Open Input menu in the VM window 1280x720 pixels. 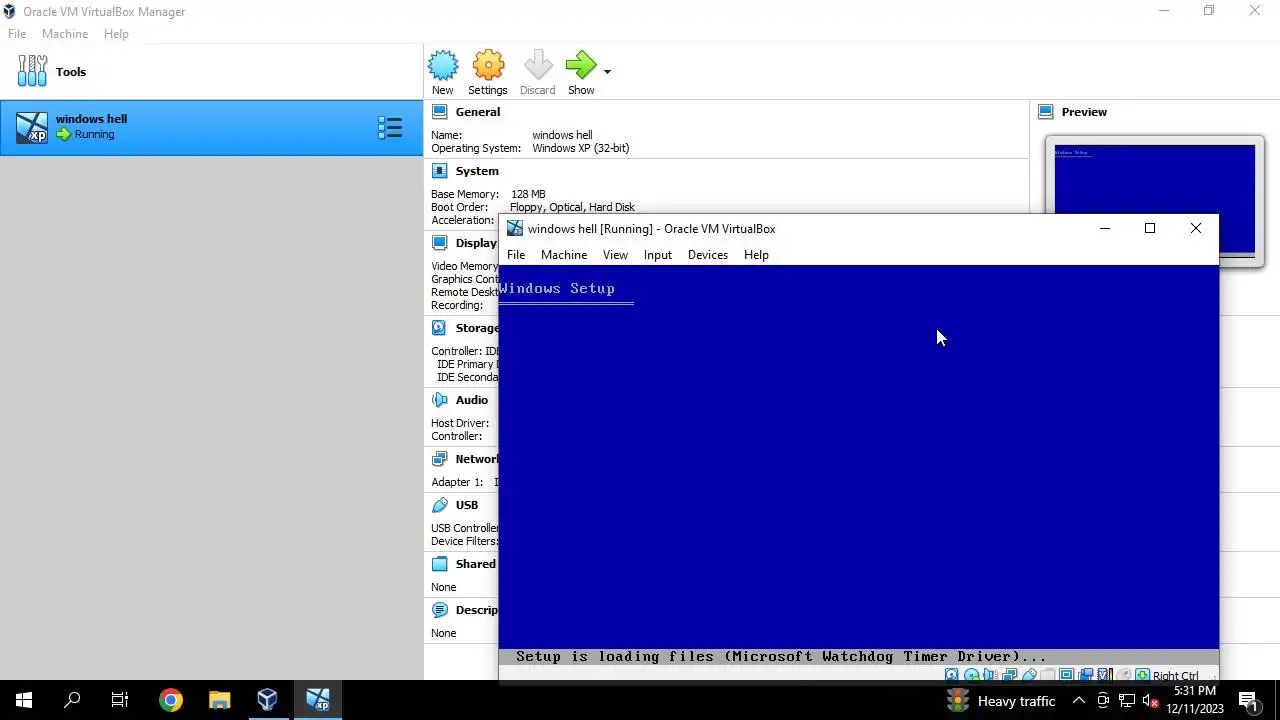pyautogui.click(x=658, y=255)
